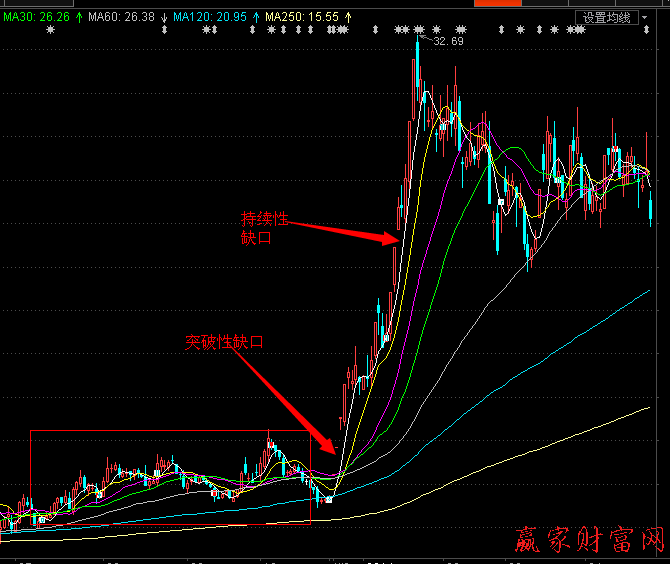Click the 突破性缺口 annotation text

tap(224, 342)
